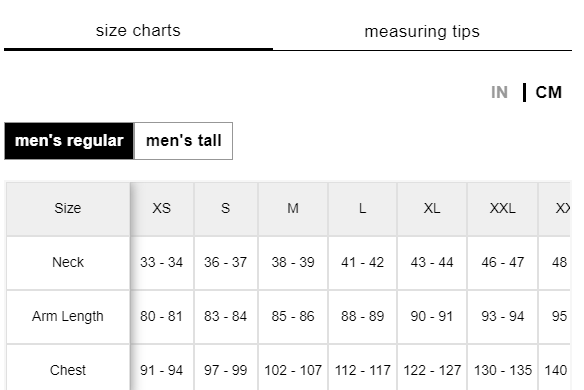Click the 88 - 89 arm length cell
This screenshot has height=390, width=584.
point(362,316)
